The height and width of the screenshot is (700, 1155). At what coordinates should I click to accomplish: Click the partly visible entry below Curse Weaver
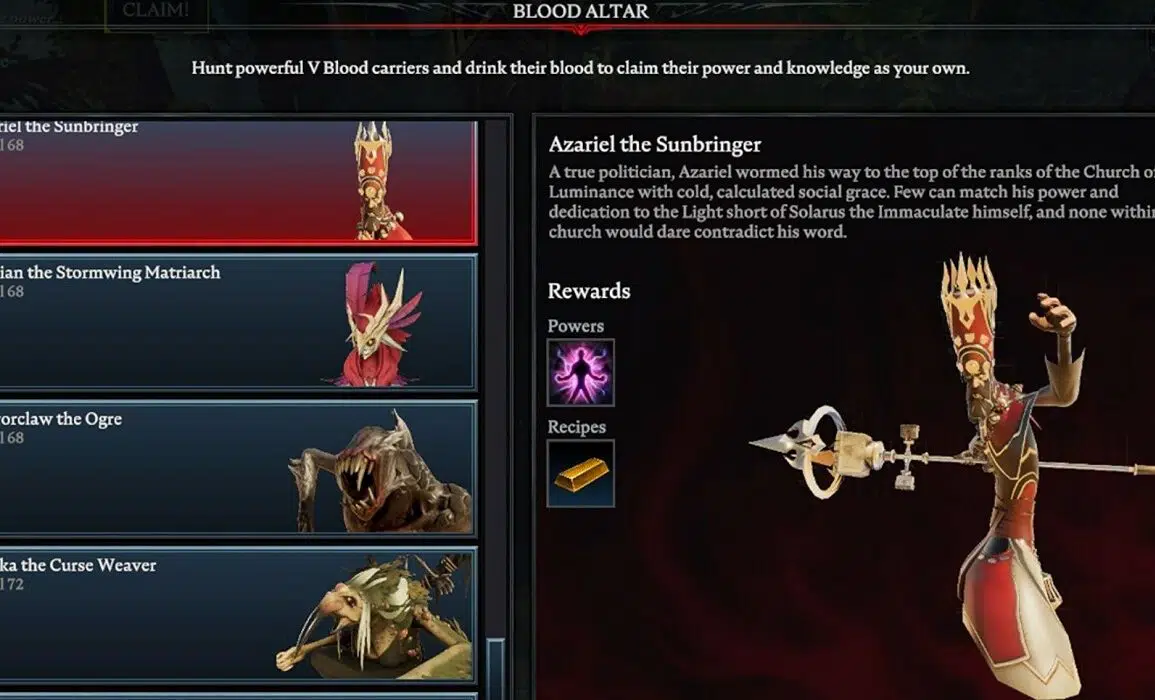(x=238, y=696)
